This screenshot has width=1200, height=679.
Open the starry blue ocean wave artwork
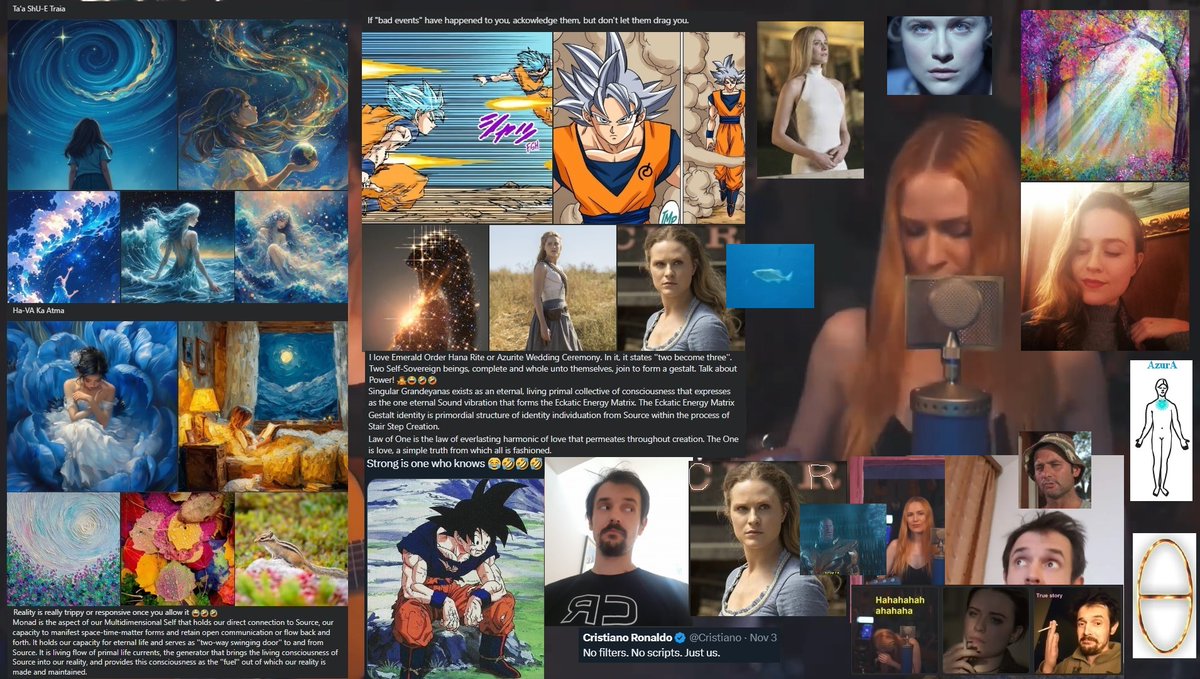tap(63, 247)
